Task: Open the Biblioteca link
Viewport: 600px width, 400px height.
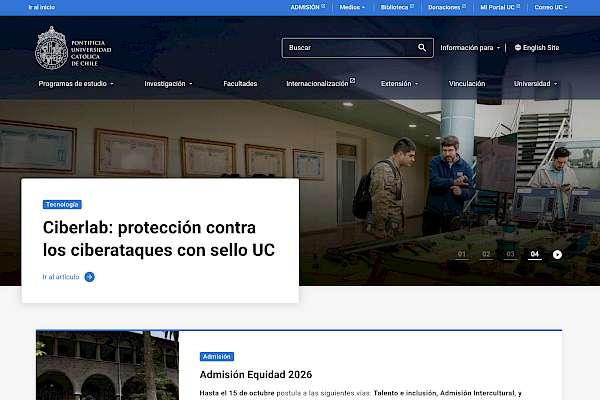Action: click(x=397, y=7)
